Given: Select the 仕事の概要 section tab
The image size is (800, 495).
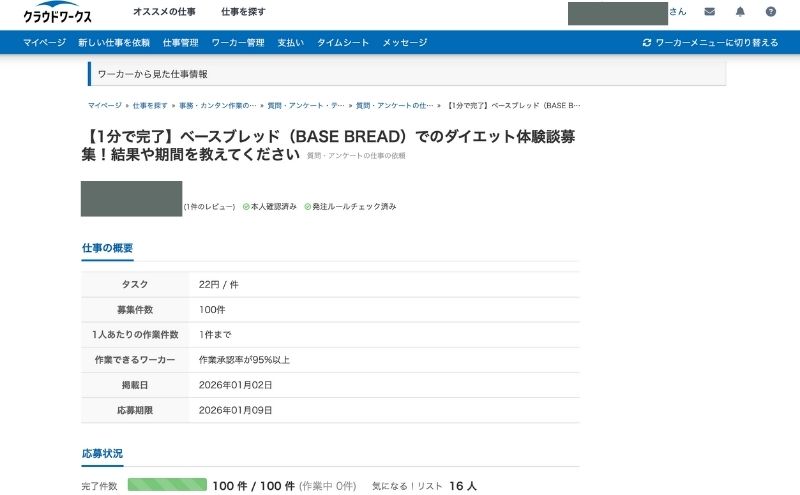Looking at the screenshot, I should (107, 248).
